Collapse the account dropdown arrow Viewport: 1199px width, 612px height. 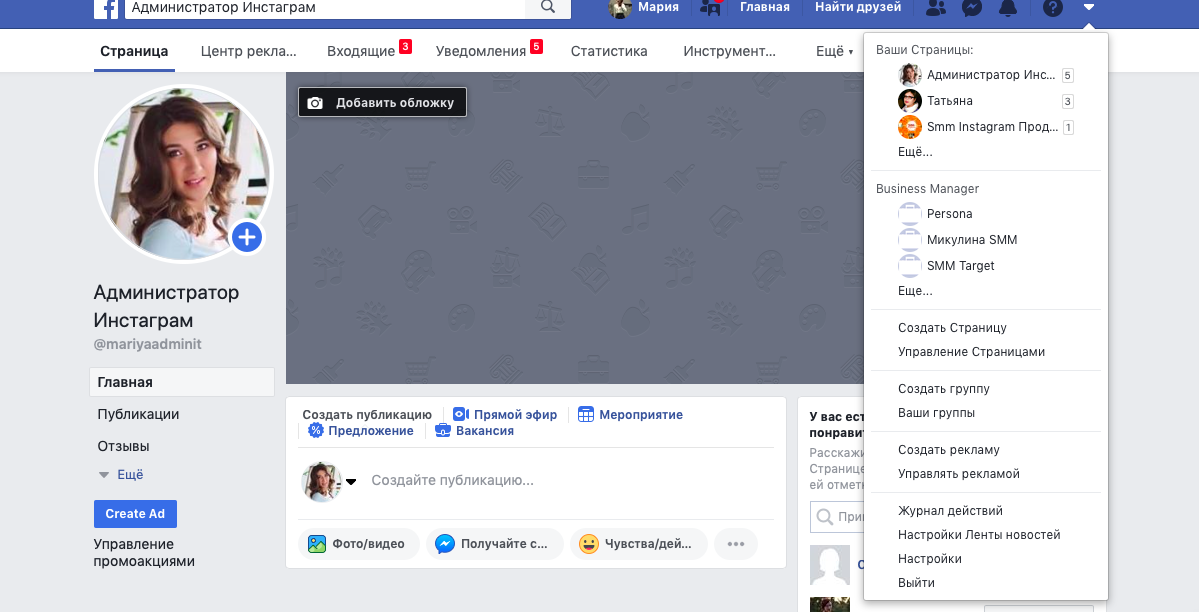tap(1090, 8)
